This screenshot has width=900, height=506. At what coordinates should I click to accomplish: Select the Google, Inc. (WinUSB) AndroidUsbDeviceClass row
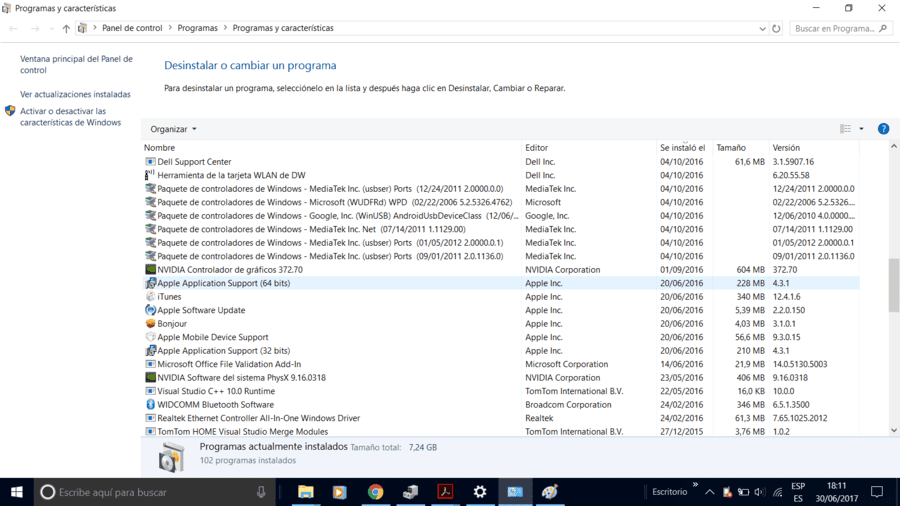tap(501, 216)
